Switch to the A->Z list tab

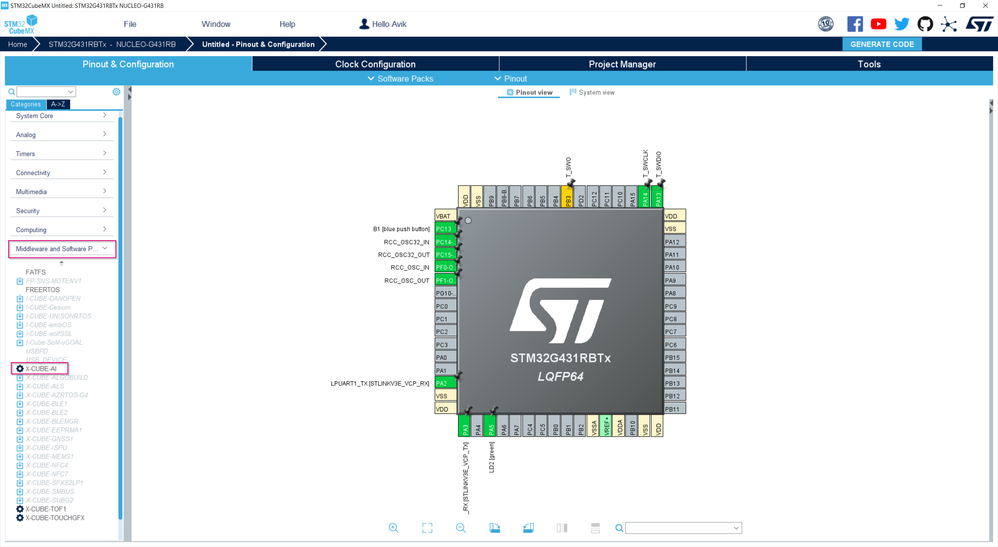(58, 104)
